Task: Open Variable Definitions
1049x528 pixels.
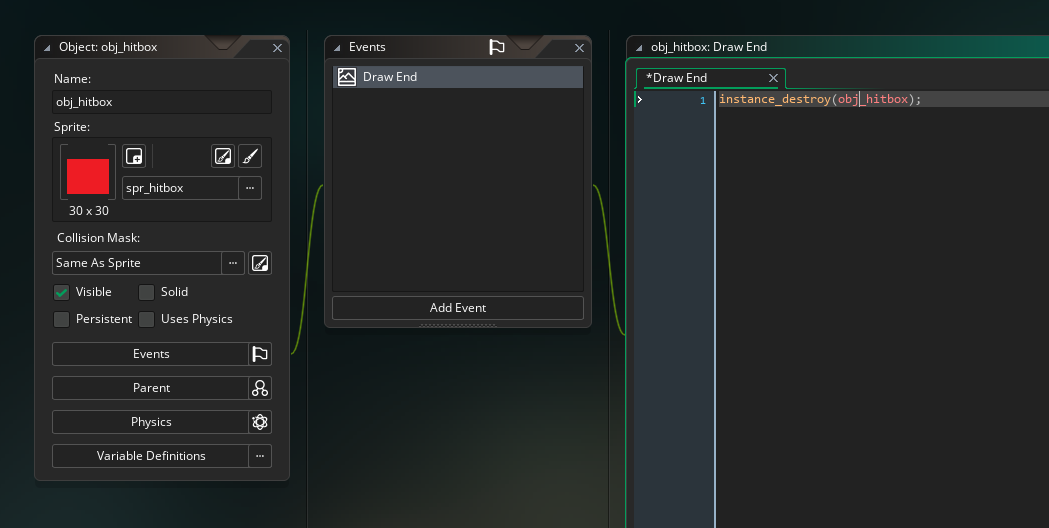Action: (151, 456)
